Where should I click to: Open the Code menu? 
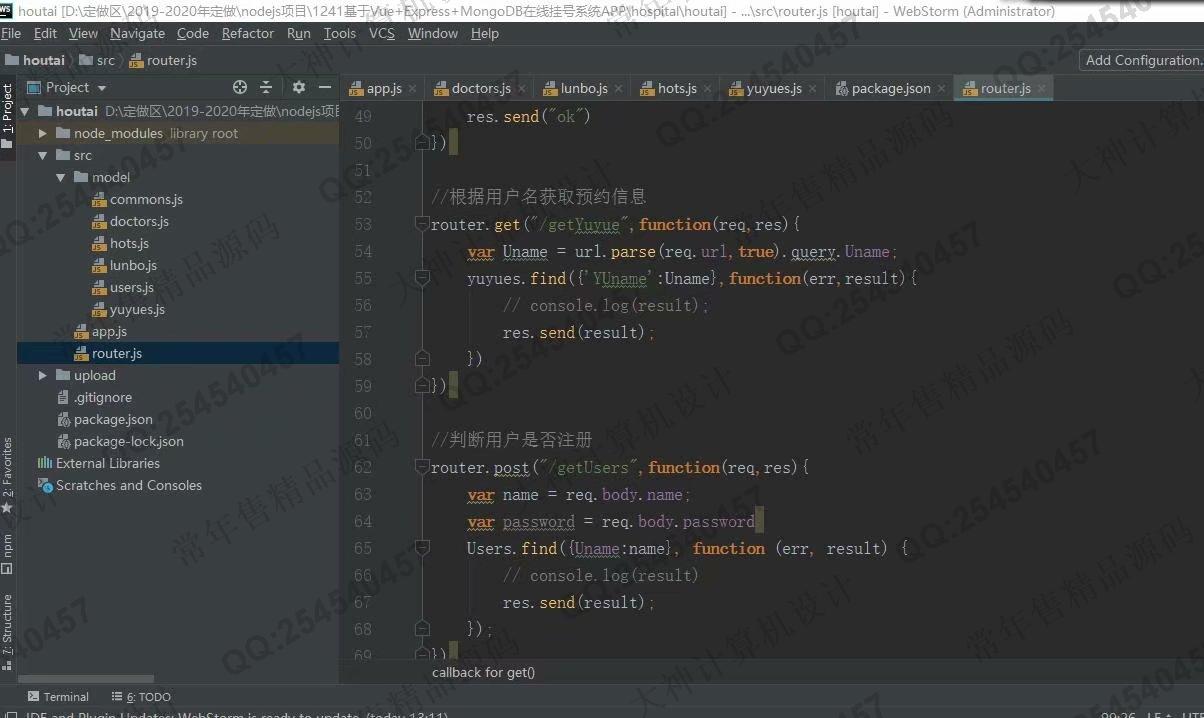[x=193, y=33]
